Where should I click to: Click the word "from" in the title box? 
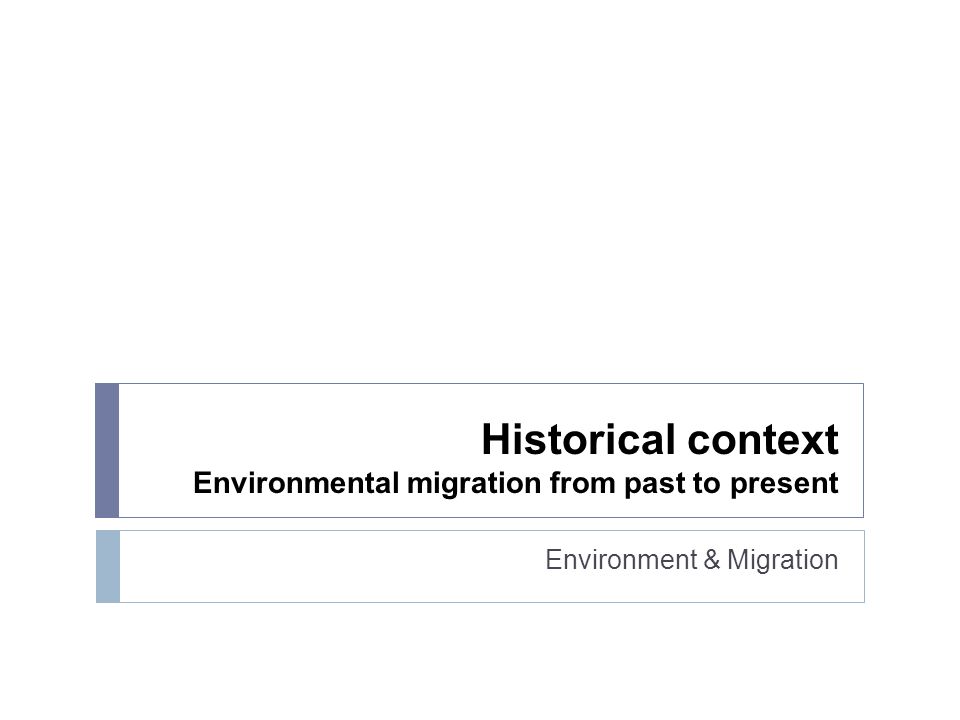click(x=582, y=482)
